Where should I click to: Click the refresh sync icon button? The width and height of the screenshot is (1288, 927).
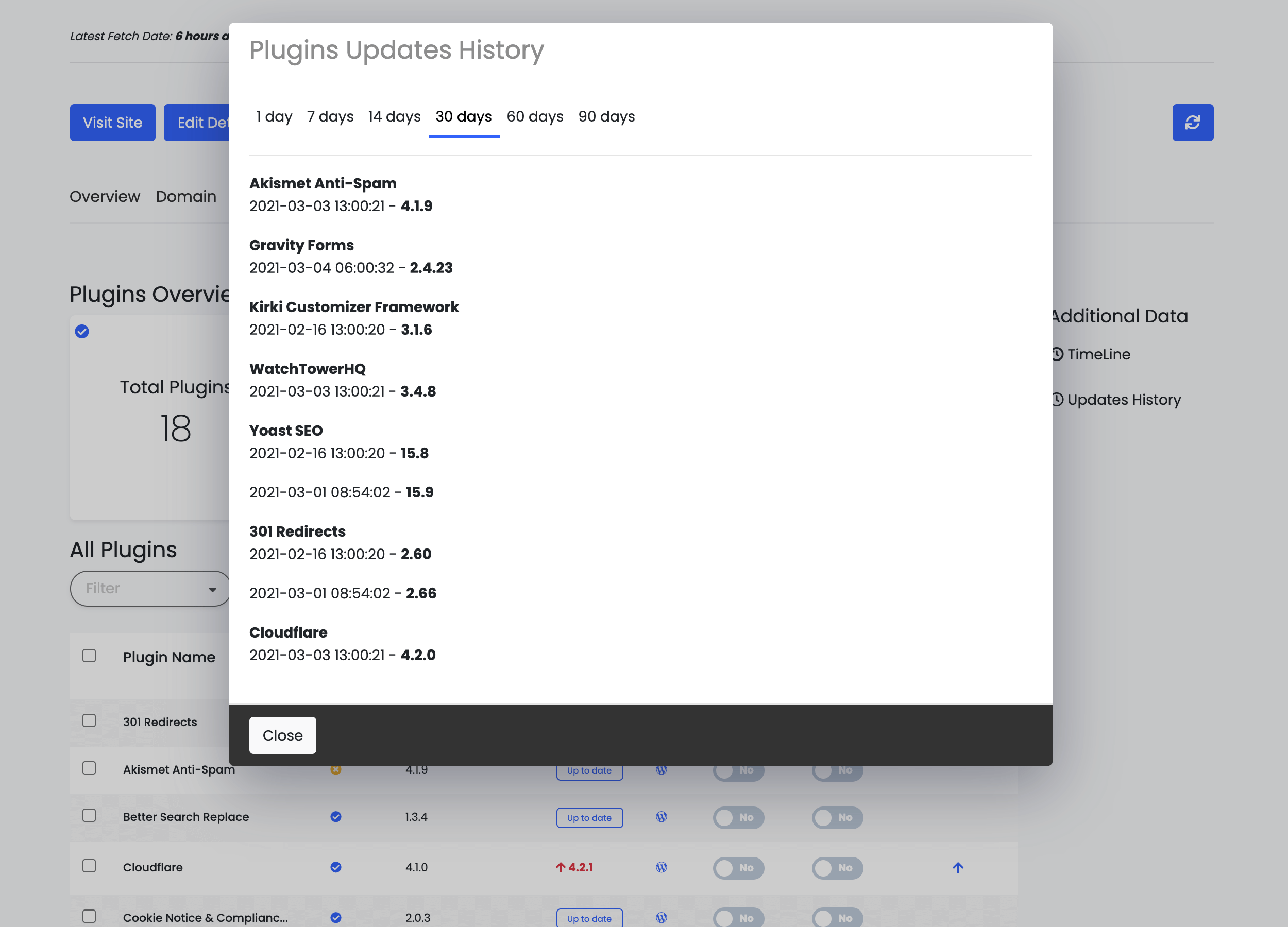point(1192,123)
